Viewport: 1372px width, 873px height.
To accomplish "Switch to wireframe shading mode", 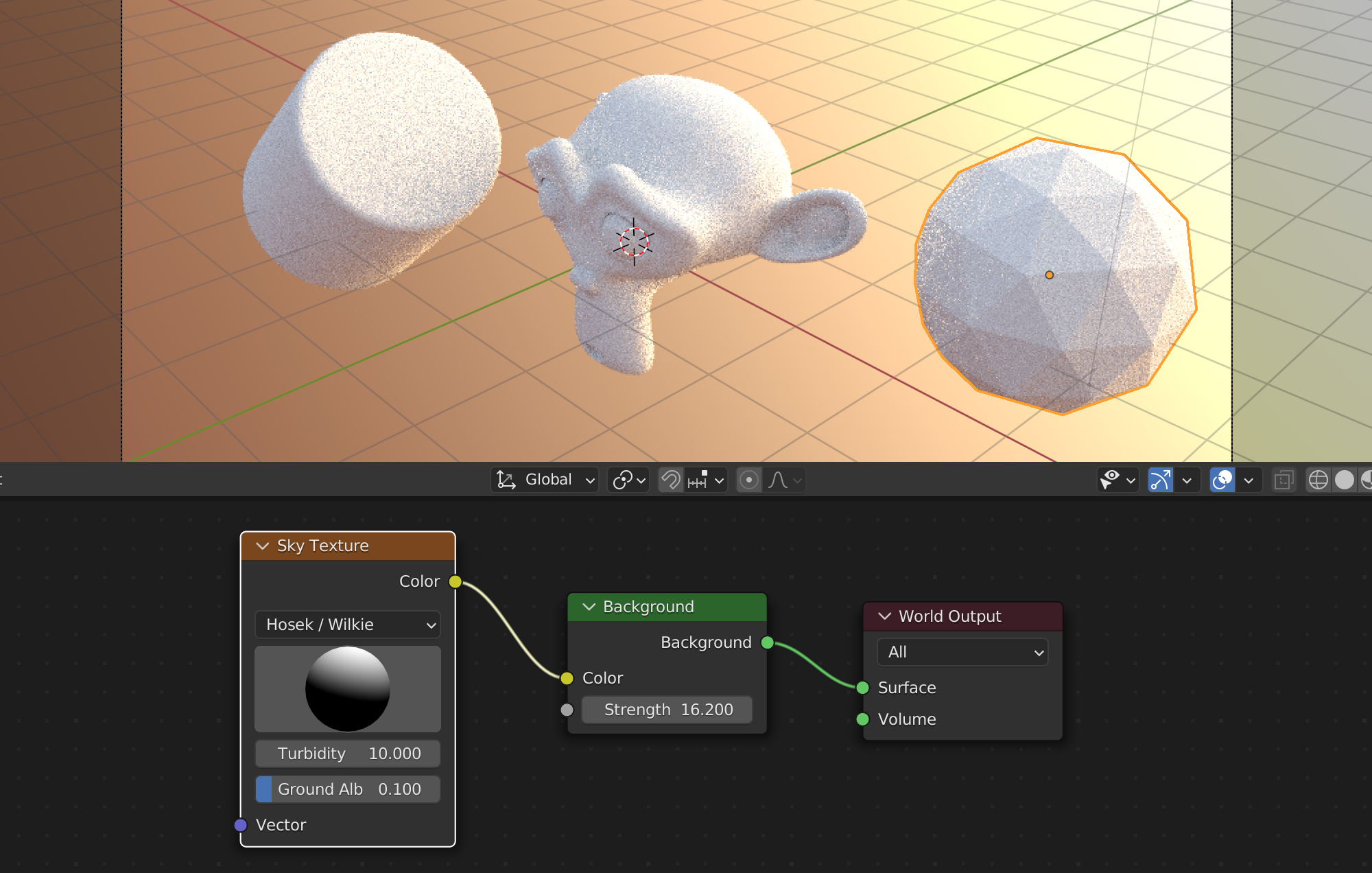I will (x=1318, y=480).
